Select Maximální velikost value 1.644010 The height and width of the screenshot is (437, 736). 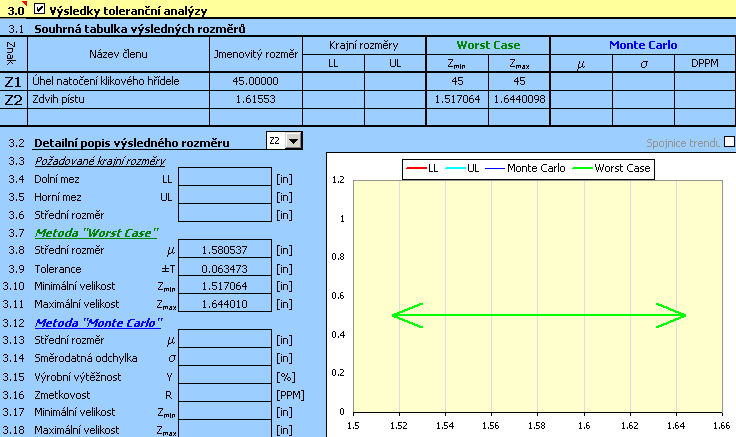(x=225, y=303)
